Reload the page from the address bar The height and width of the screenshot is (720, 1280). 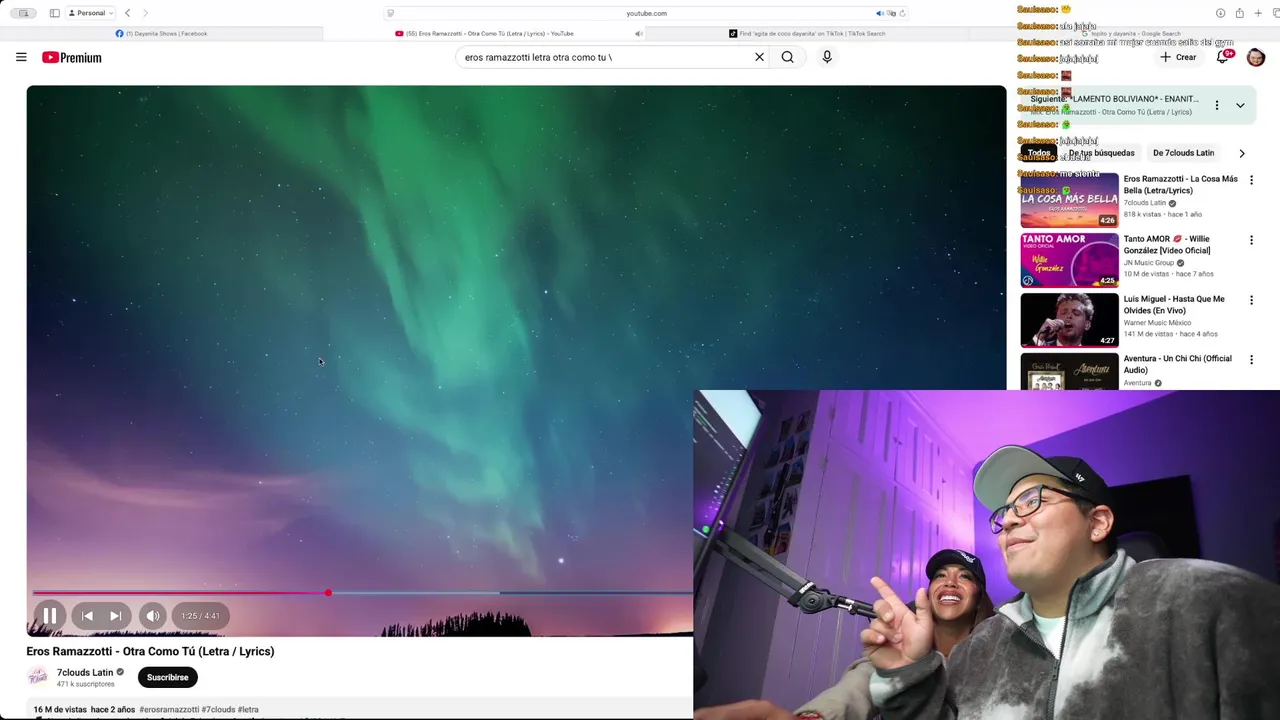(902, 13)
